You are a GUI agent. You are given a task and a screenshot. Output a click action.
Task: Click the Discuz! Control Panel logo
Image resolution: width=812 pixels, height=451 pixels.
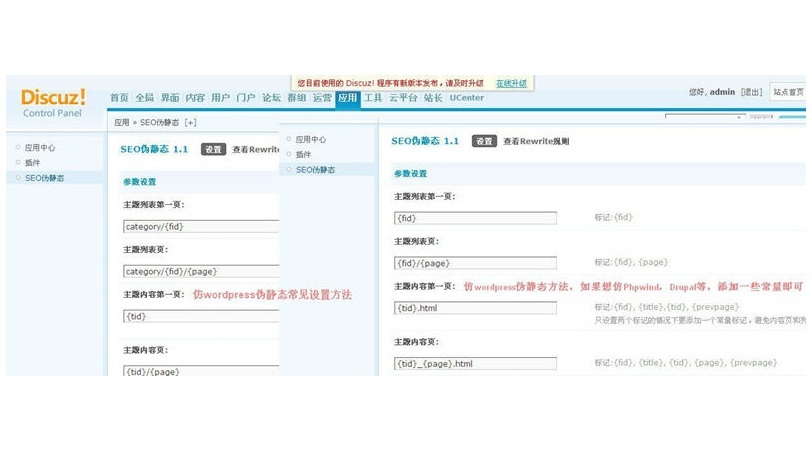click(52, 103)
